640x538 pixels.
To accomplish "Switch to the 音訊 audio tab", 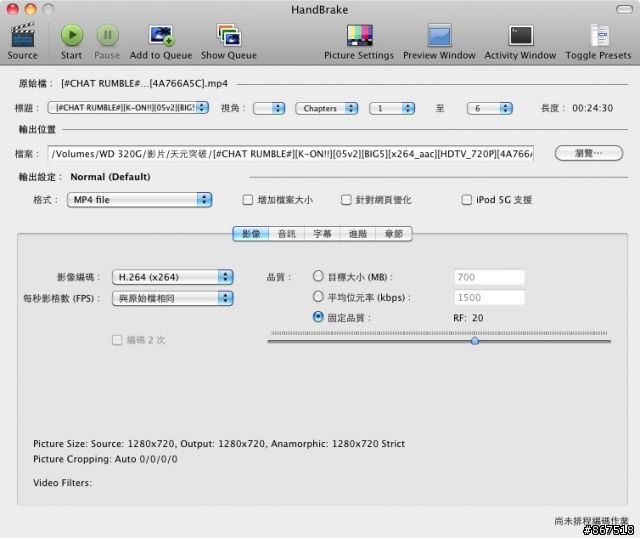I will point(287,234).
